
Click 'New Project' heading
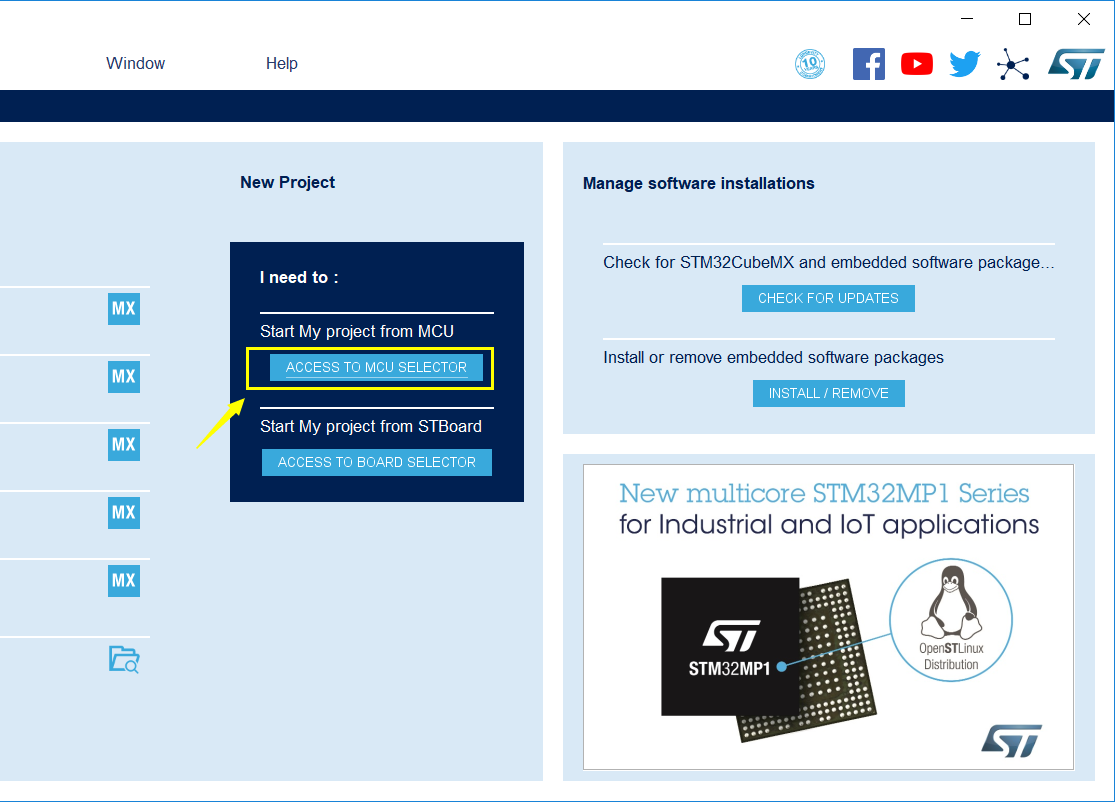[287, 182]
